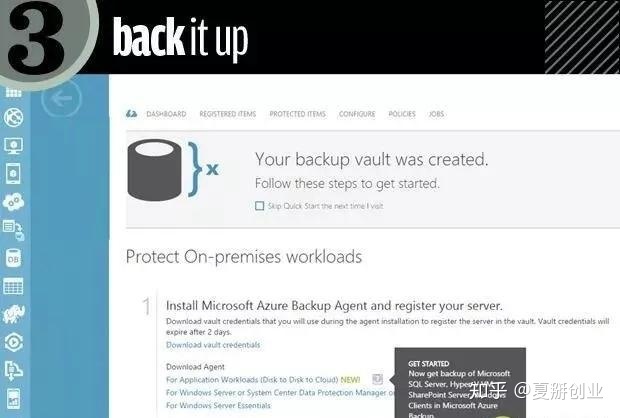Download agent for Application Workloads
This screenshot has width=620, height=418.
pyautogui.click(x=252, y=379)
